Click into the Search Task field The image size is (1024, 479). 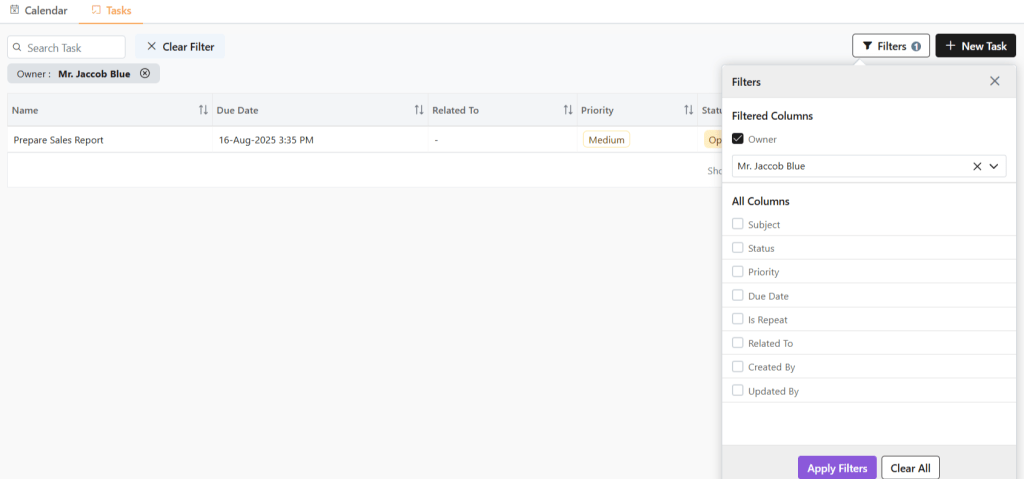(x=72, y=47)
